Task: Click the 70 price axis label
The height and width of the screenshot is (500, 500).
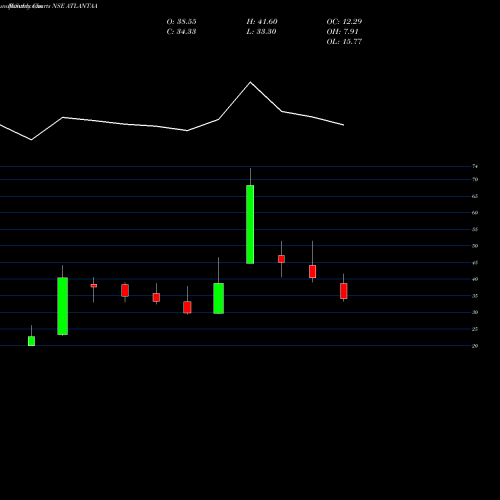Action: 475,179
